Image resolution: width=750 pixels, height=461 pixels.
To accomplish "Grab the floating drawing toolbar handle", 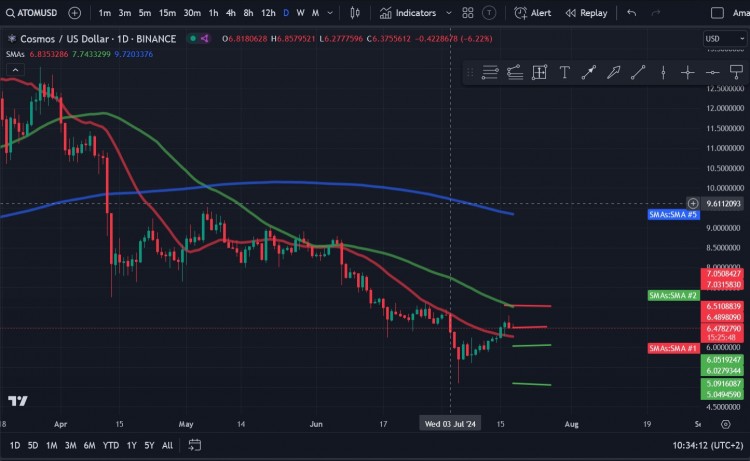I will [x=470, y=72].
